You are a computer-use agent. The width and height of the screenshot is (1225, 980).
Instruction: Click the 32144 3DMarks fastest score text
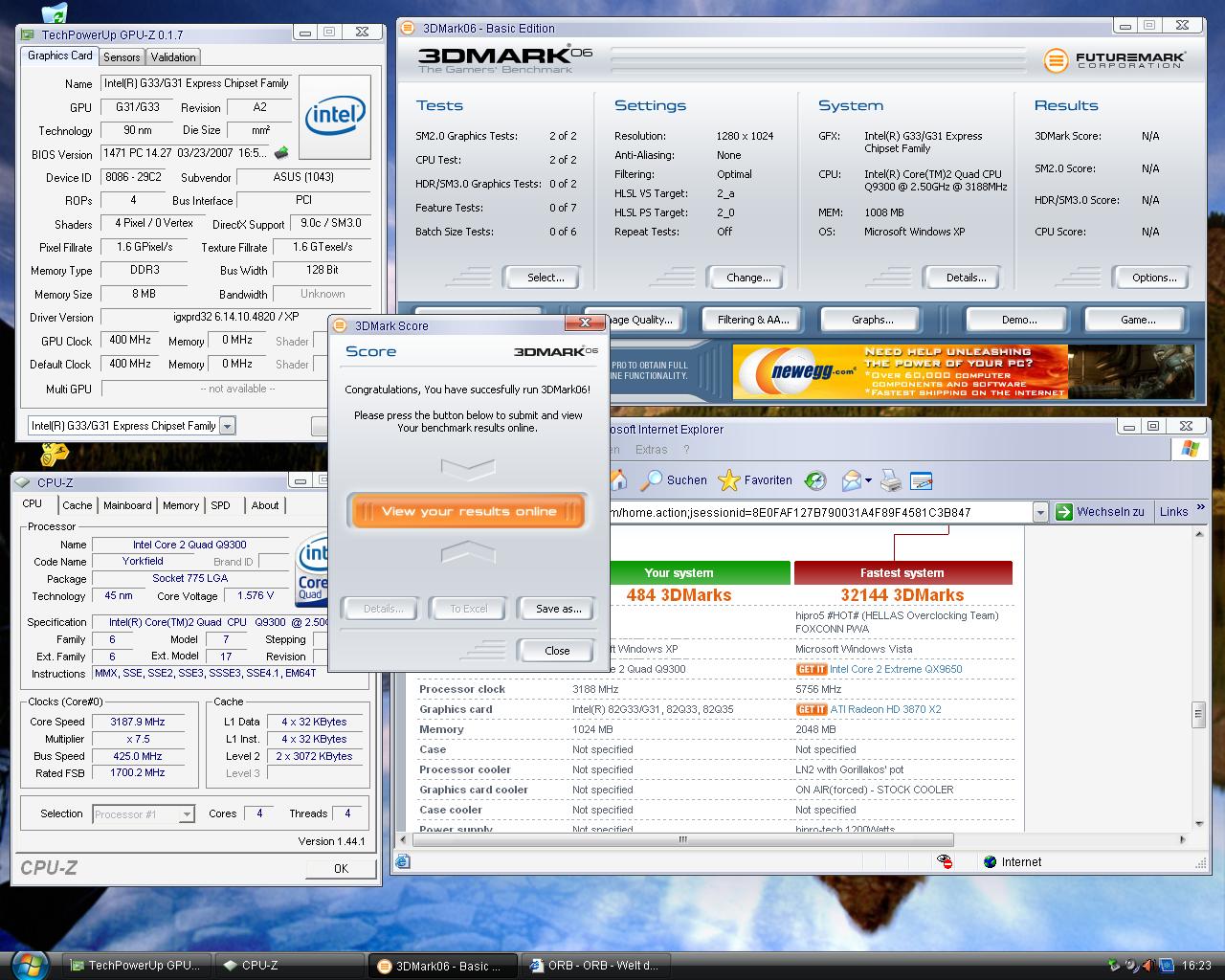[902, 595]
